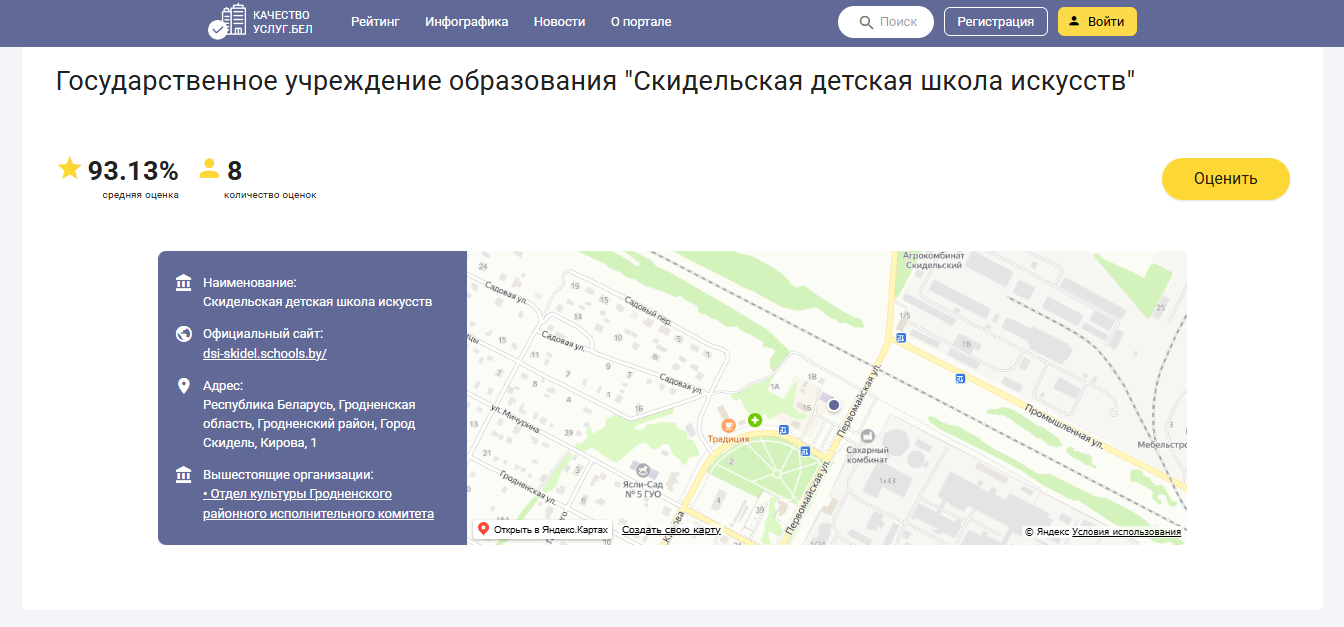The image size is (1344, 627).
Task: Click the yellow star rating icon
Action: coord(69,168)
